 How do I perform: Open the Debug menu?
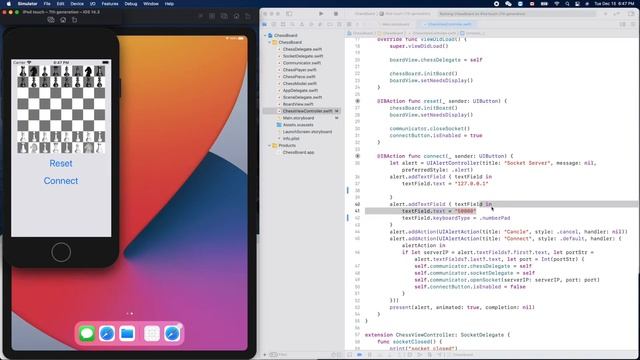click(131, 4)
